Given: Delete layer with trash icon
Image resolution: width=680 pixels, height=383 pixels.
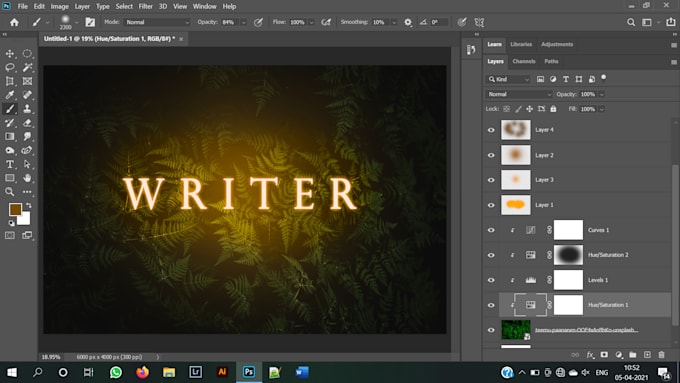Looking at the screenshot, I should (x=661, y=355).
